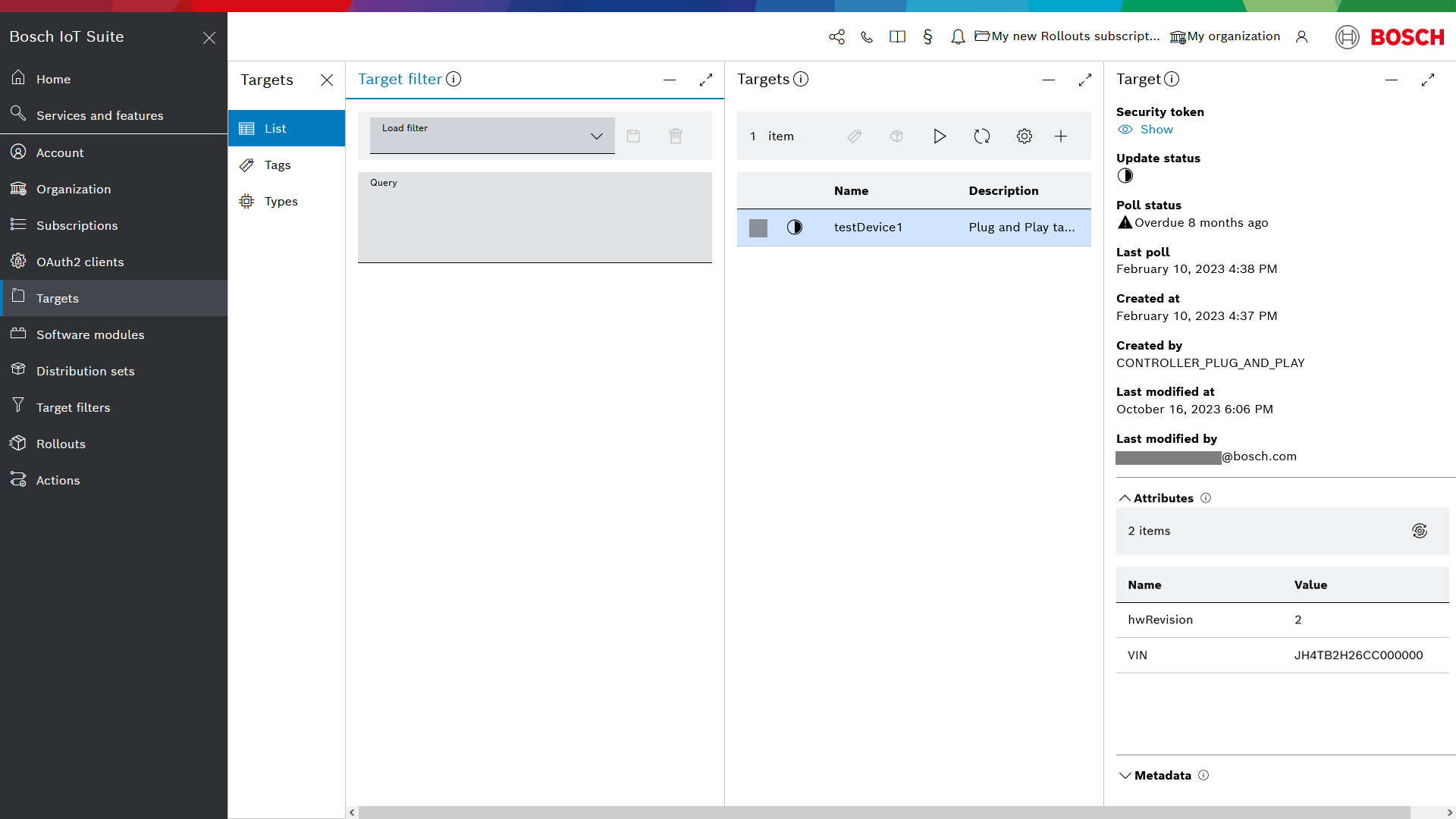Expand the Metadata section
Viewport: 1456px width, 819px height.
pos(1125,776)
